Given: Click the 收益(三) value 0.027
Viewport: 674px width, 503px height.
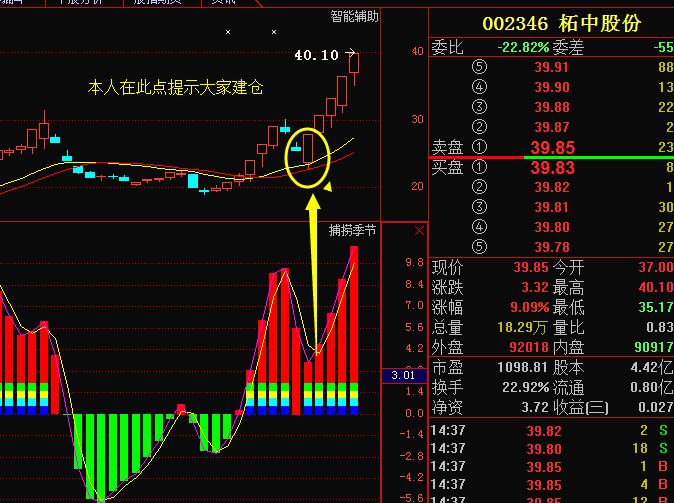Looking at the screenshot, I should tap(656, 407).
